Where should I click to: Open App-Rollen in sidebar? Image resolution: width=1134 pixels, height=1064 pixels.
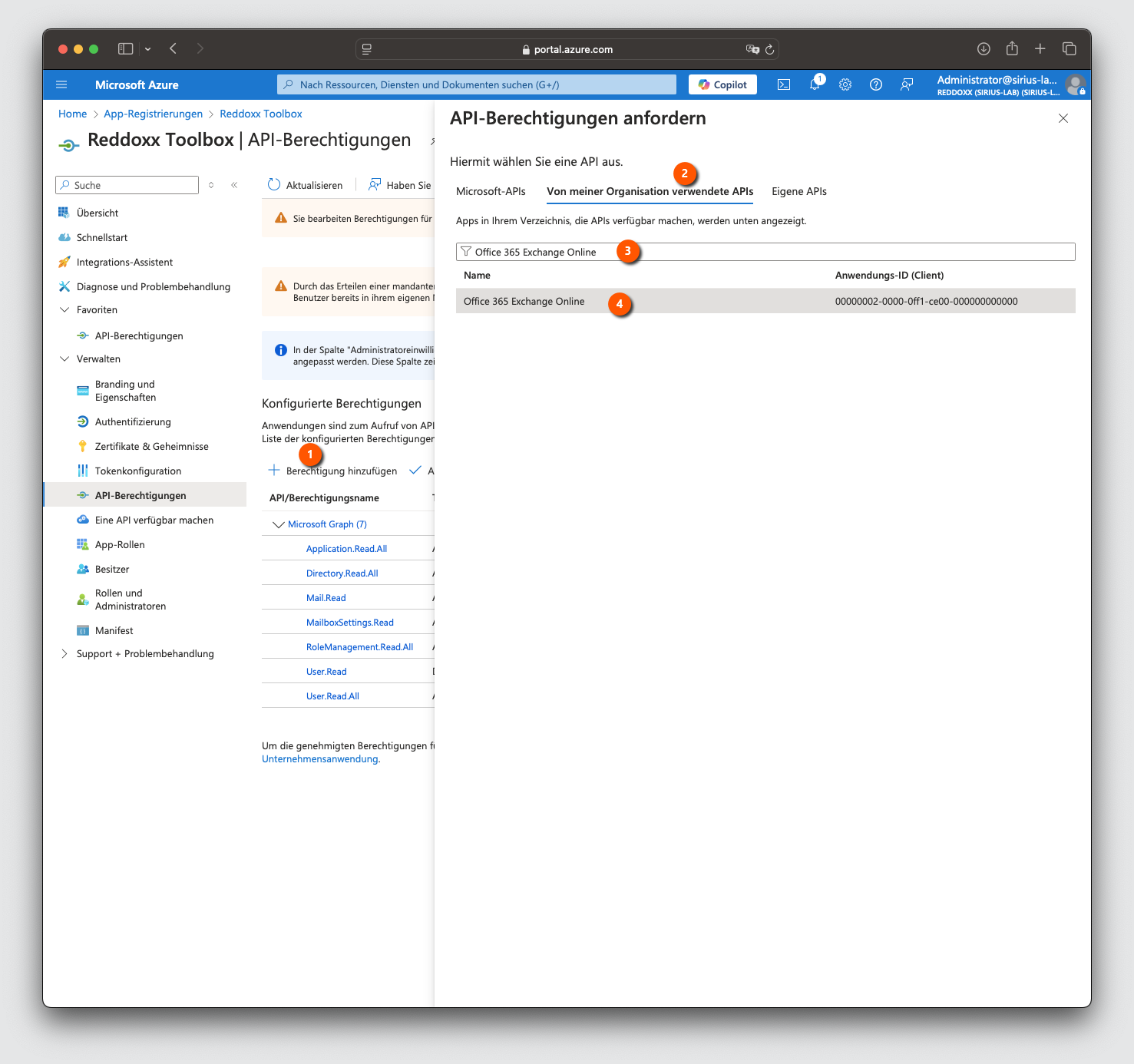pyautogui.click(x=120, y=544)
